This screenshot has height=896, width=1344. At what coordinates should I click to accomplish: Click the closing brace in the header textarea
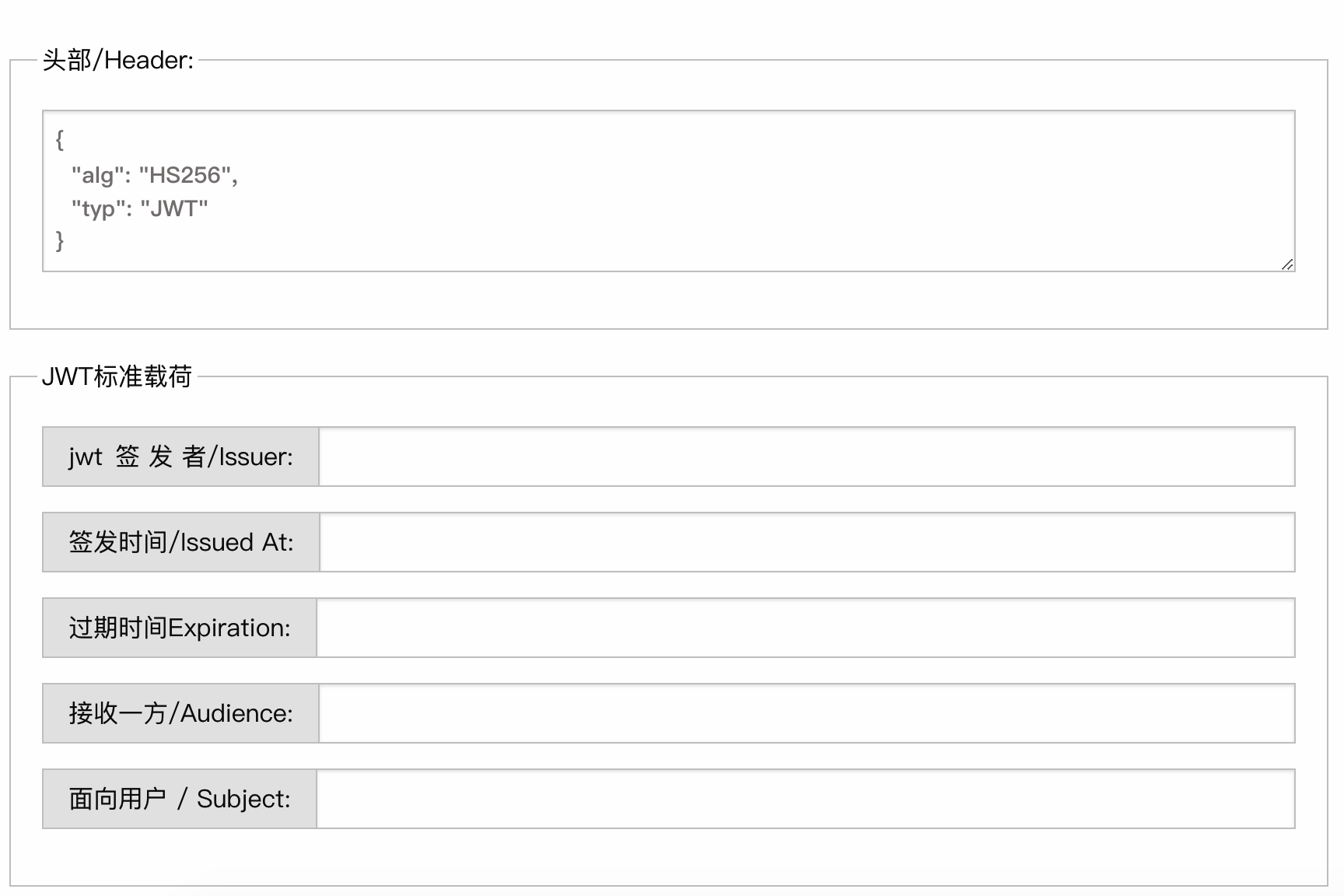60,242
